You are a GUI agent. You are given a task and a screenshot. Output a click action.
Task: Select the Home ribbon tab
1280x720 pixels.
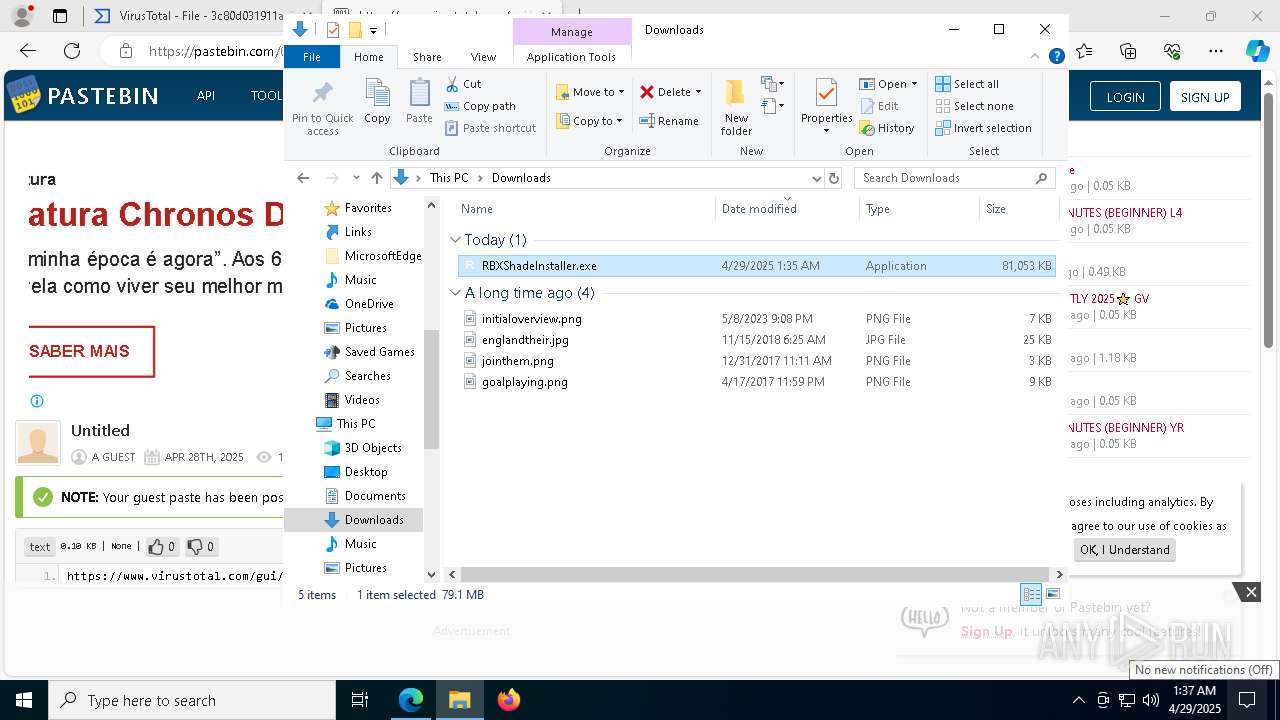(368, 57)
